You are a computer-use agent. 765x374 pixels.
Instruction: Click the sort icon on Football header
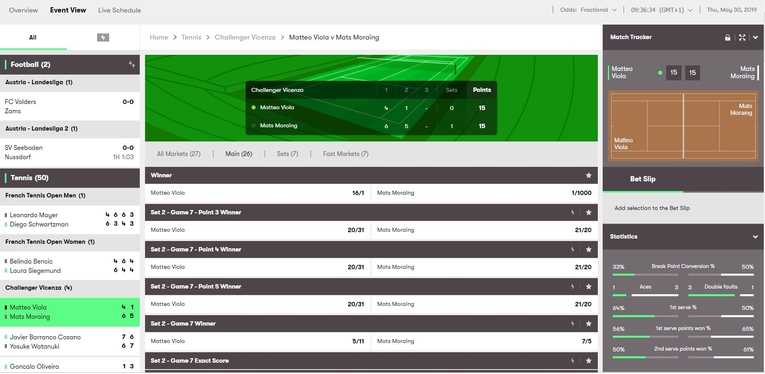point(132,64)
